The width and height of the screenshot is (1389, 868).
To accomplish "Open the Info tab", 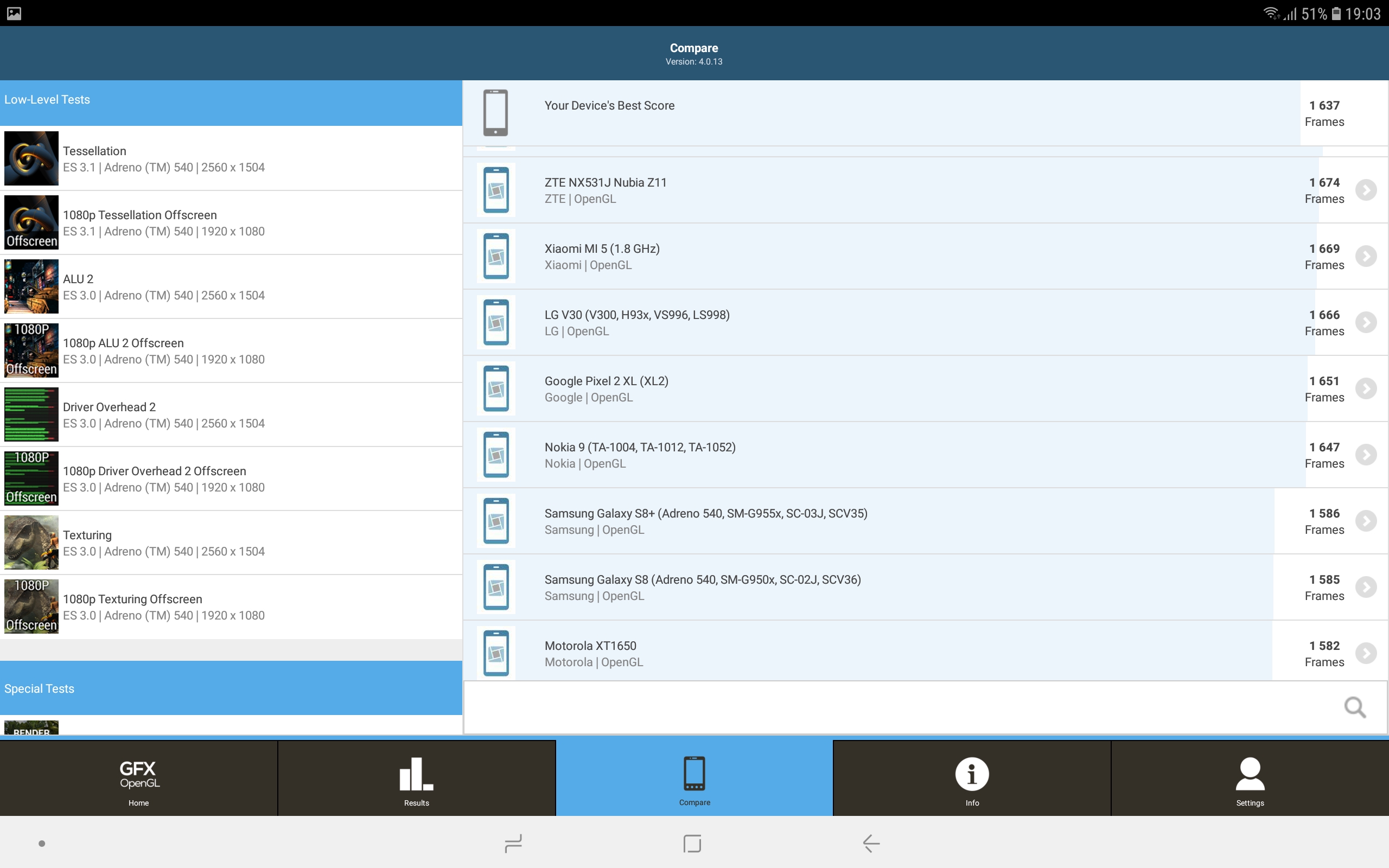I will click(972, 778).
